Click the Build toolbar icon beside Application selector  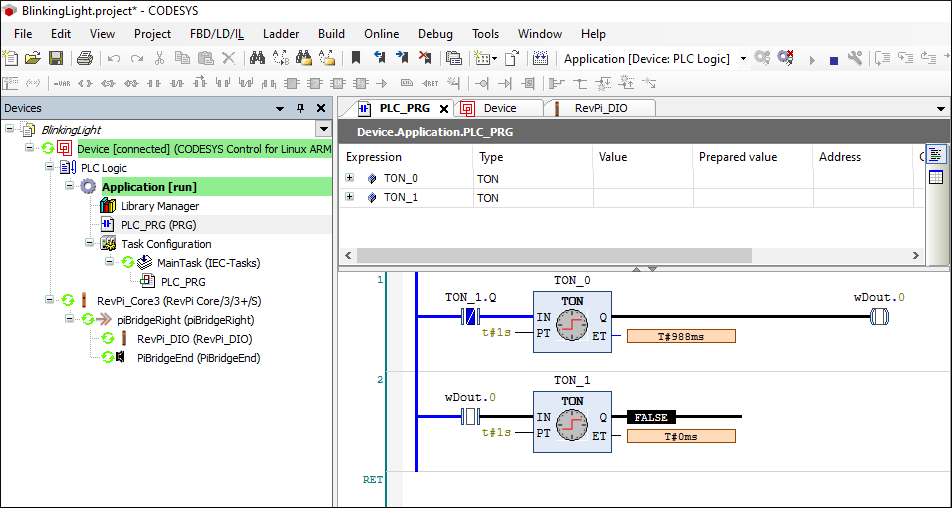pos(540,58)
